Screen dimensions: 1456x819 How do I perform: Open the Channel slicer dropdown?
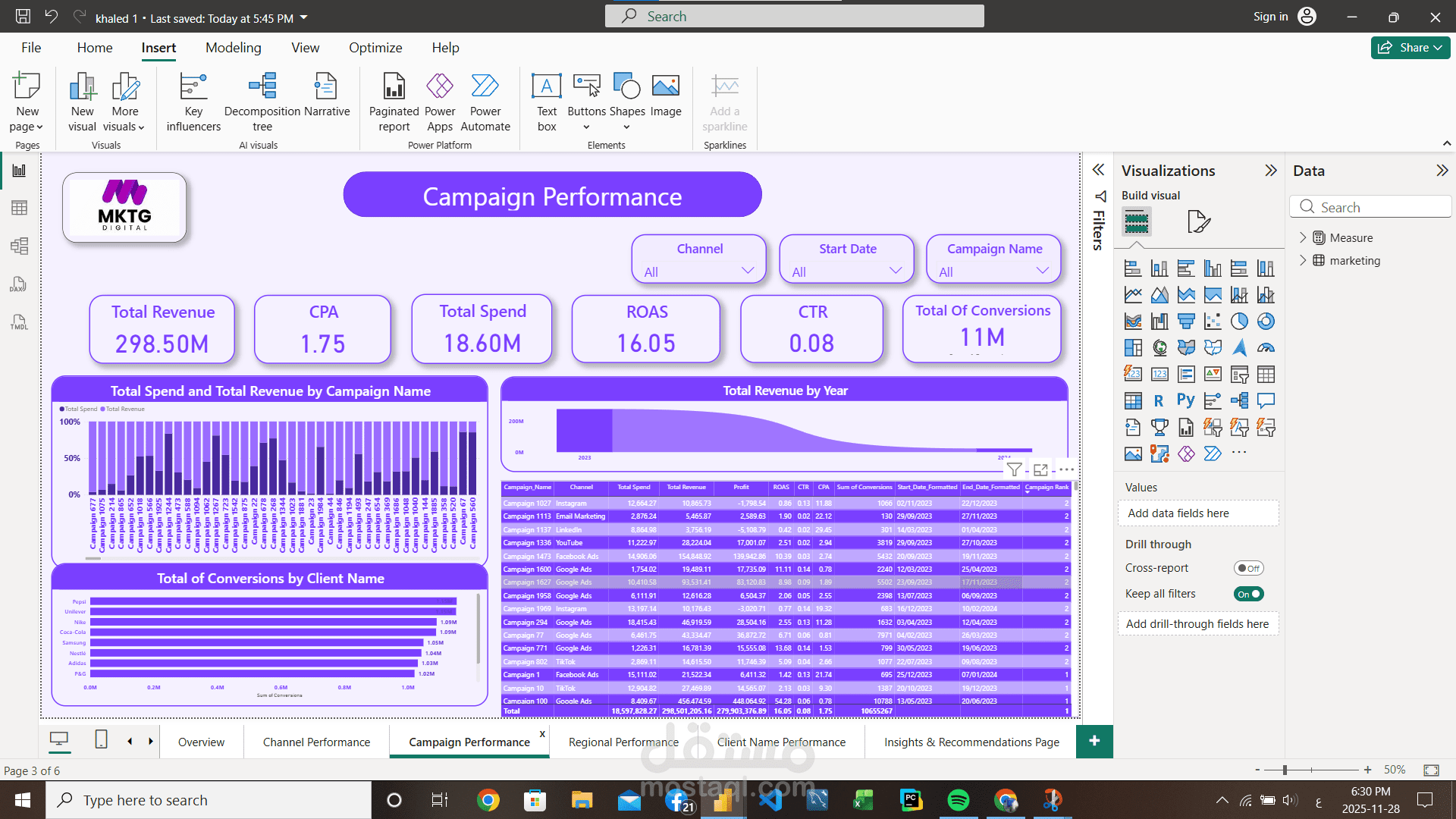(x=747, y=271)
